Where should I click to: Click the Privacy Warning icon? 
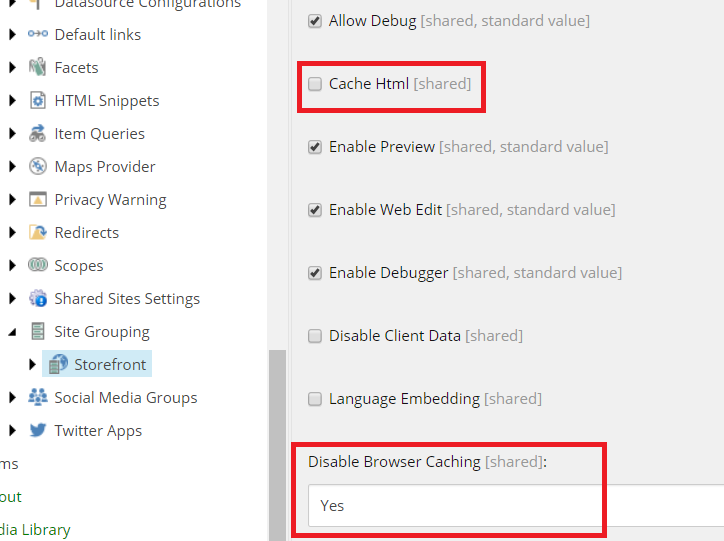[x=38, y=200]
